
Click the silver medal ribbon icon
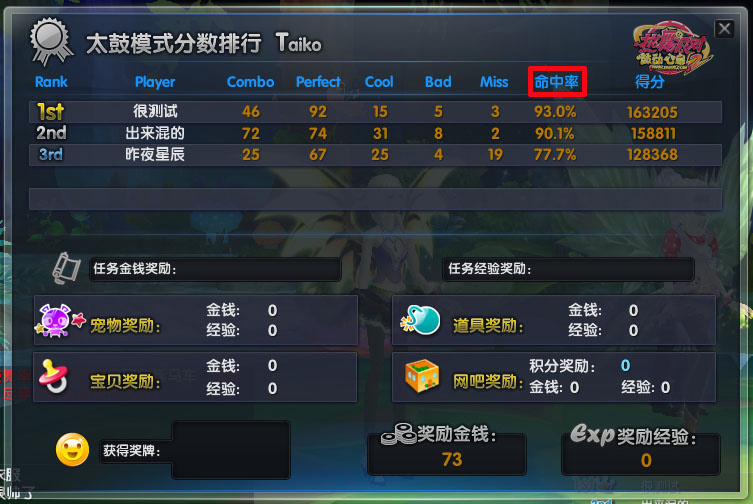coord(51,42)
